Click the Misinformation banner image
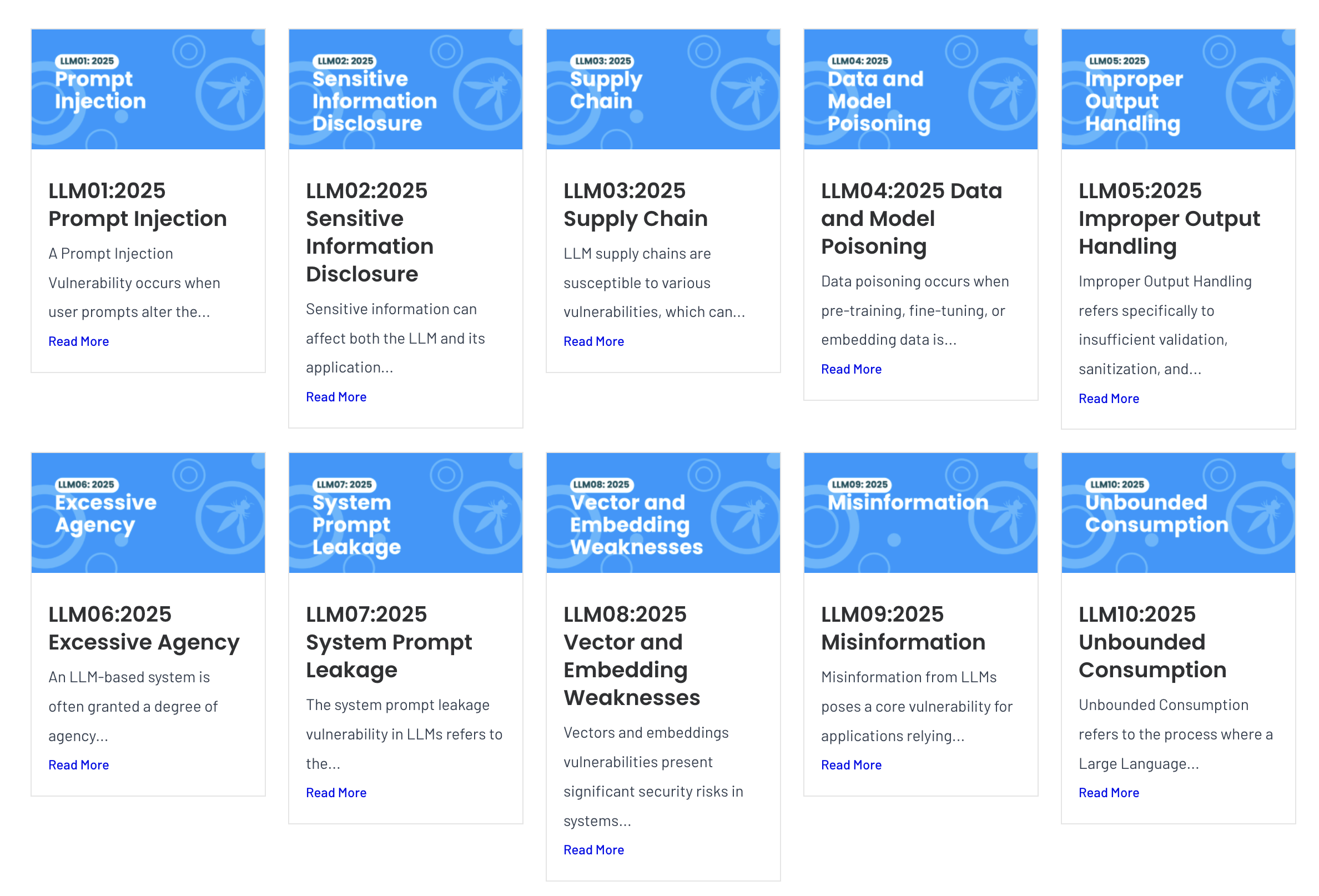This screenshot has height=896, width=1319. (x=921, y=512)
